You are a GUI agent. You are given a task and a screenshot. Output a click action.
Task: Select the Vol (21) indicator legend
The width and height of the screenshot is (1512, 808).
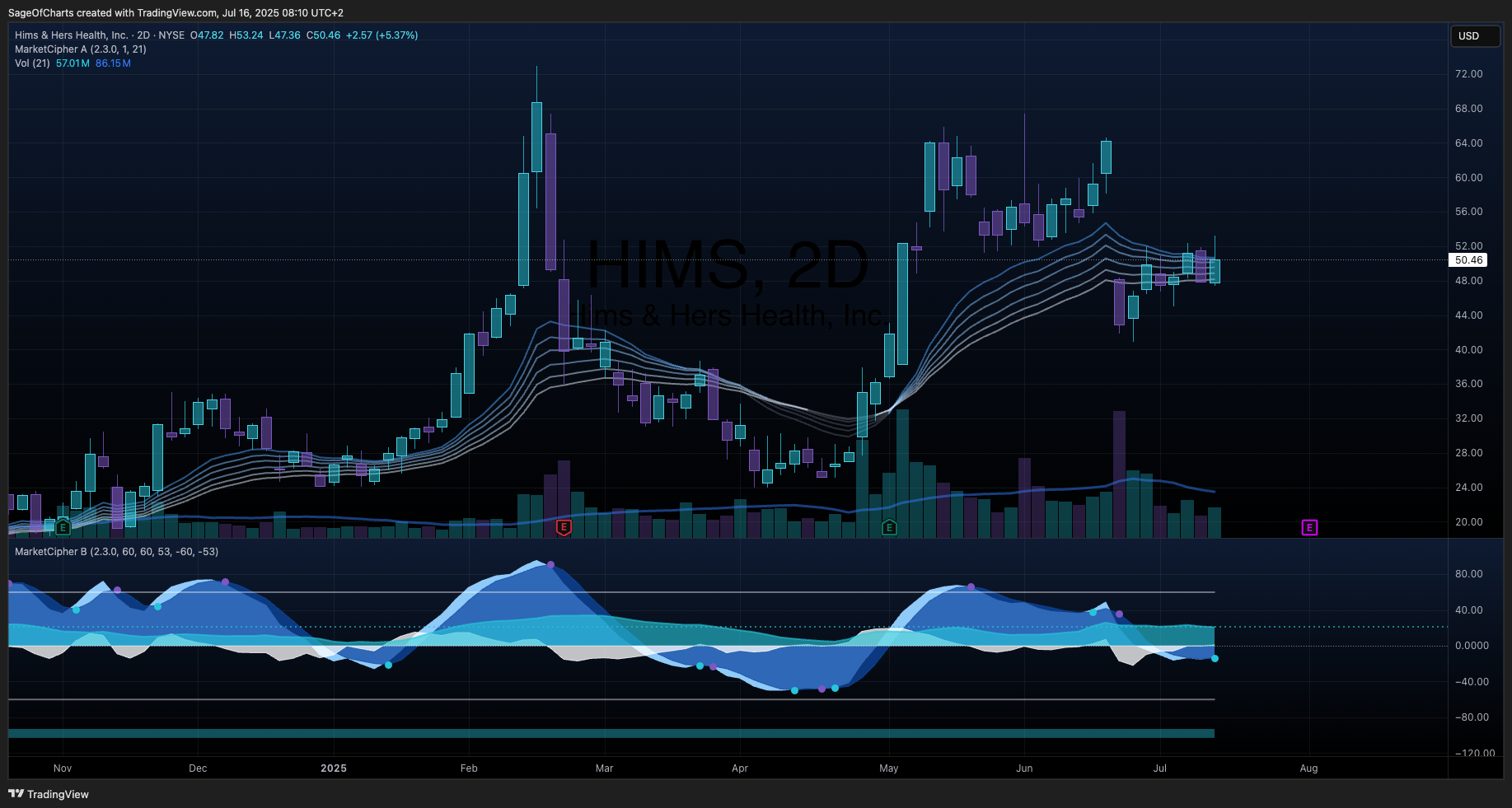pos(32,63)
